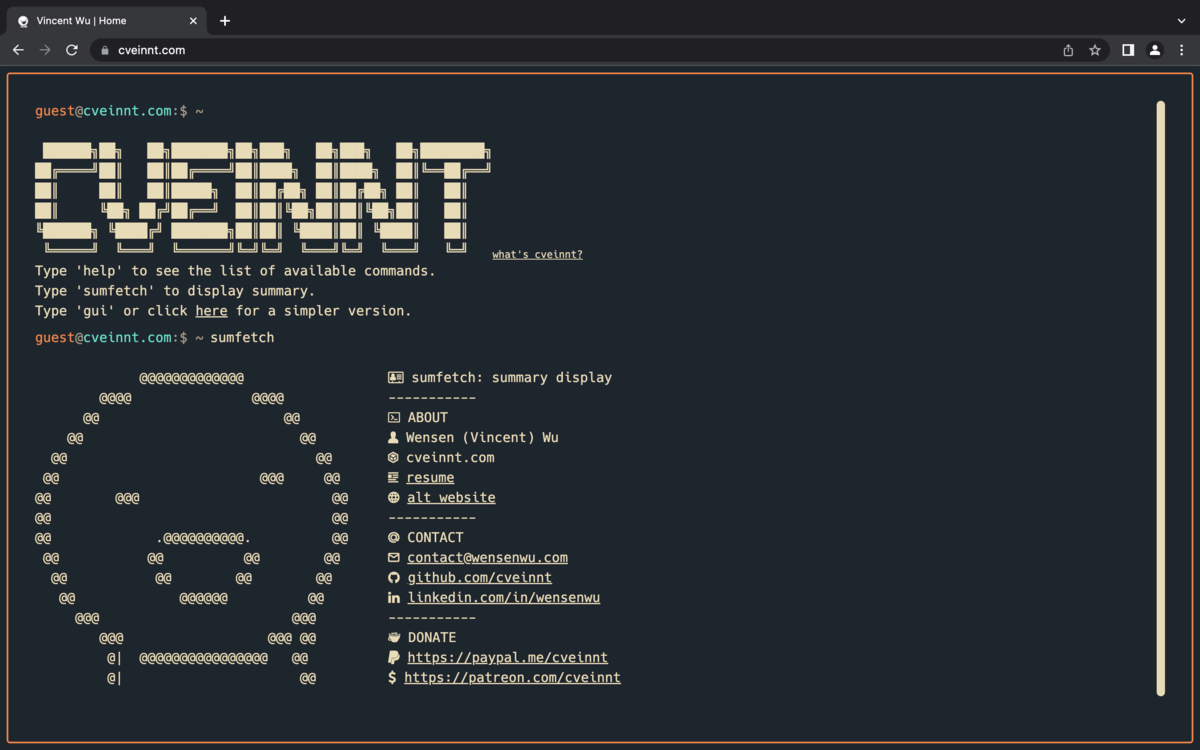Star the page with the bookmark icon
1200x750 pixels.
1094,49
